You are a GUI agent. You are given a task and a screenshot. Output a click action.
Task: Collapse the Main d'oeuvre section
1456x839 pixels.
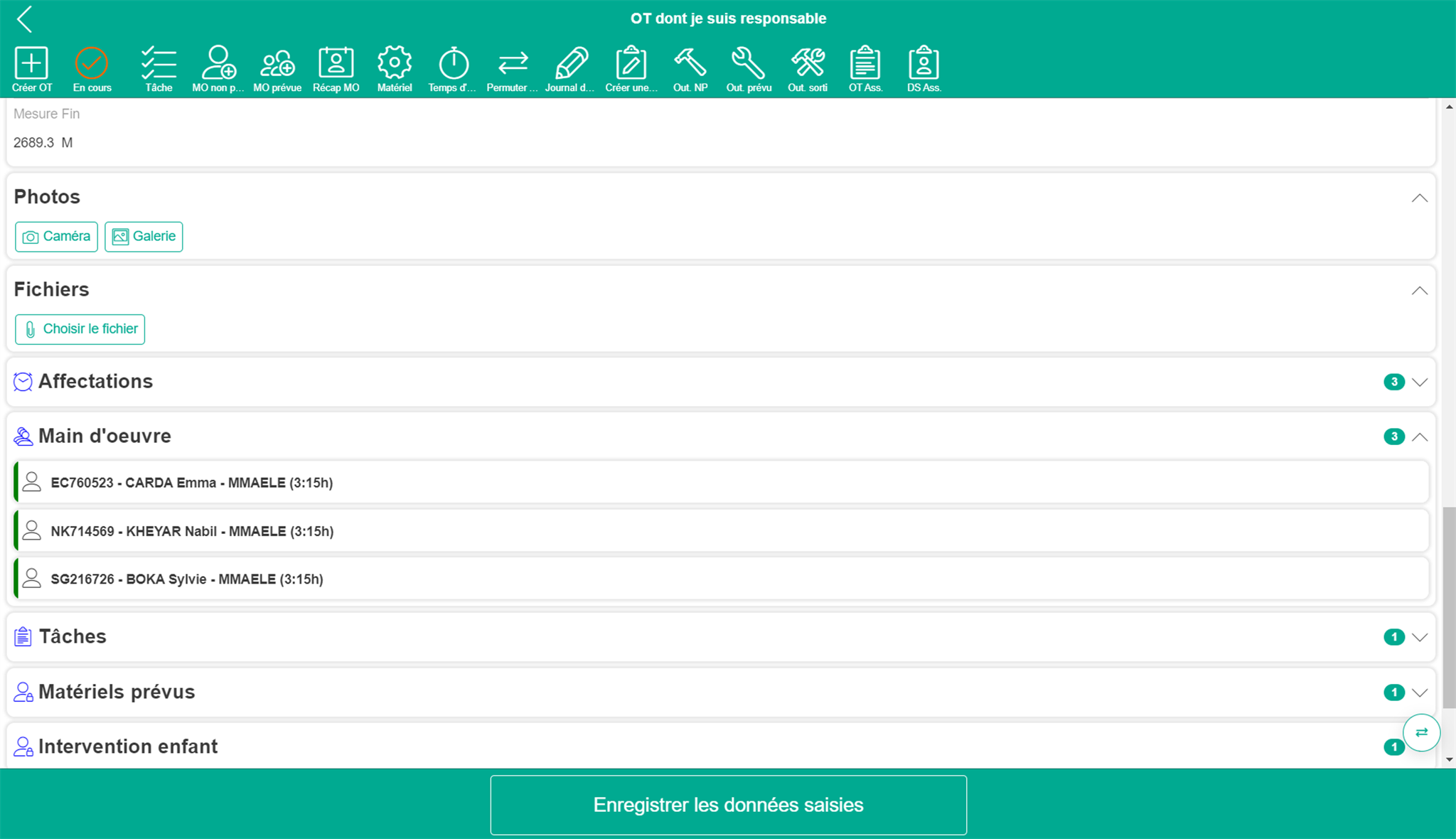coord(1419,437)
